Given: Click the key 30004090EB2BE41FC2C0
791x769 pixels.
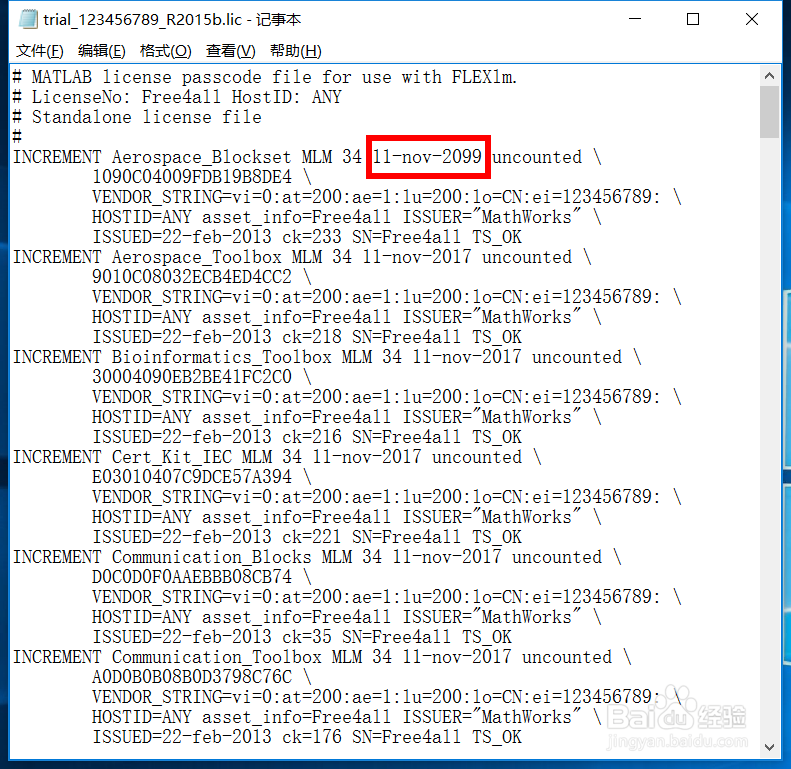Looking at the screenshot, I should point(192,376).
